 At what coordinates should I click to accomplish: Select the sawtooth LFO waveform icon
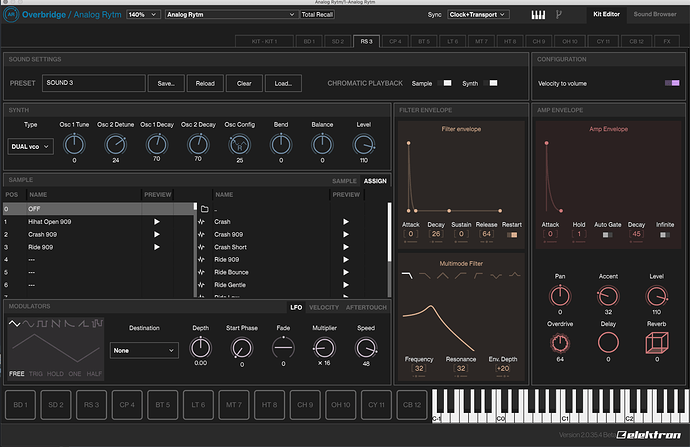coord(56,323)
